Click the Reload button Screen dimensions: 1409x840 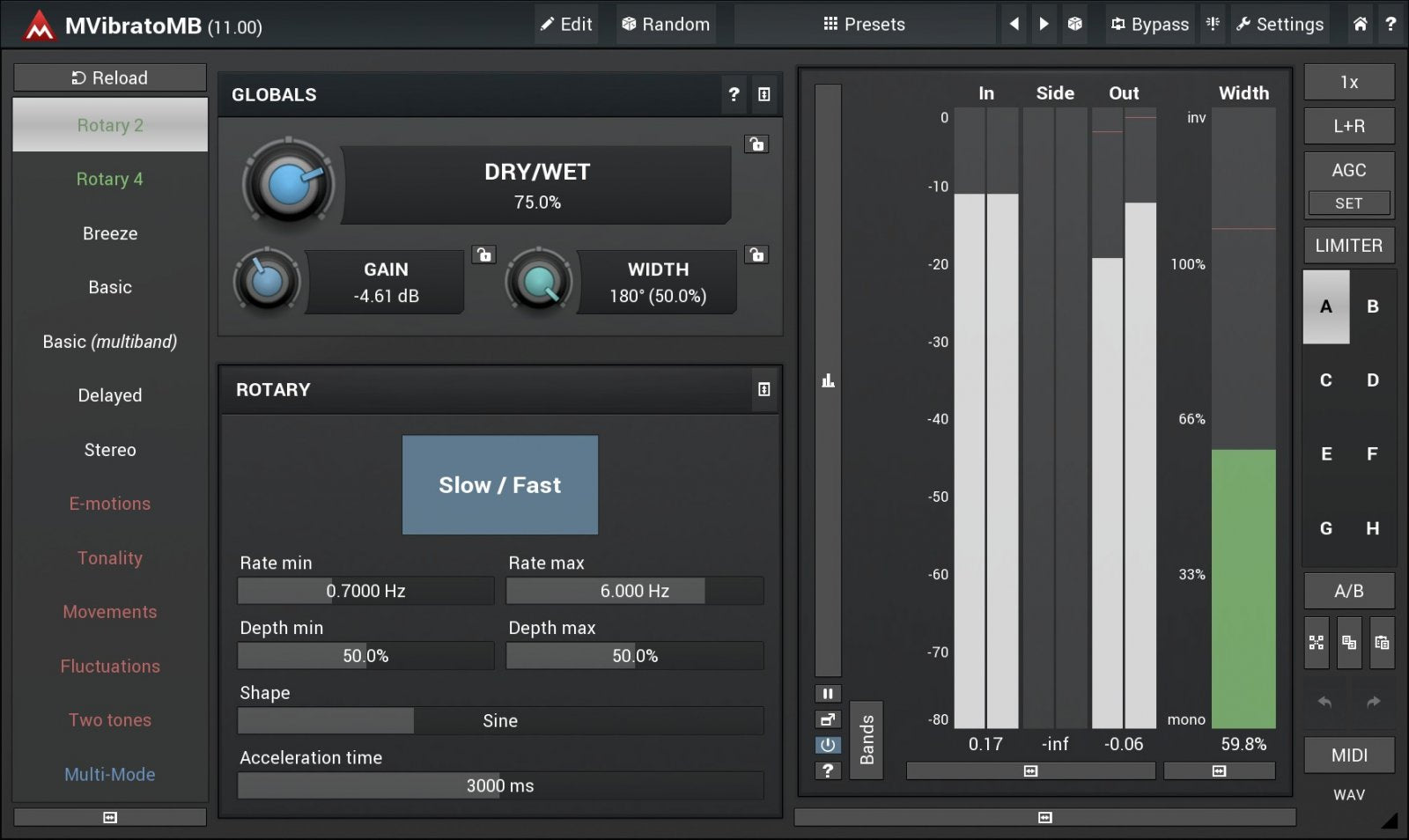point(110,77)
